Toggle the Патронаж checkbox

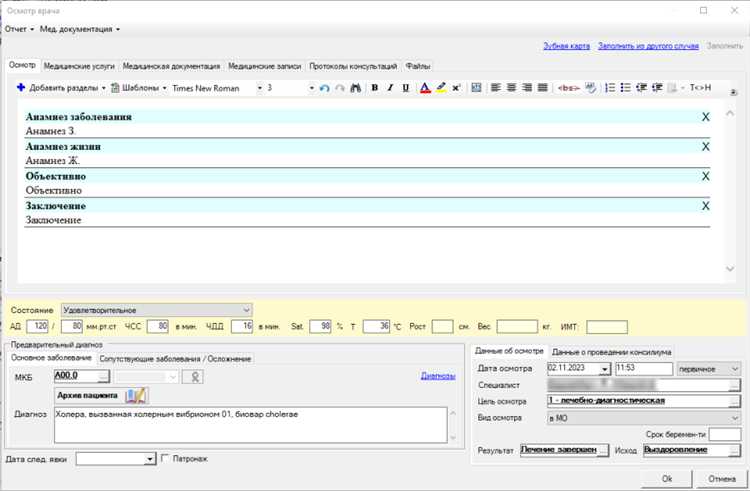(166, 459)
